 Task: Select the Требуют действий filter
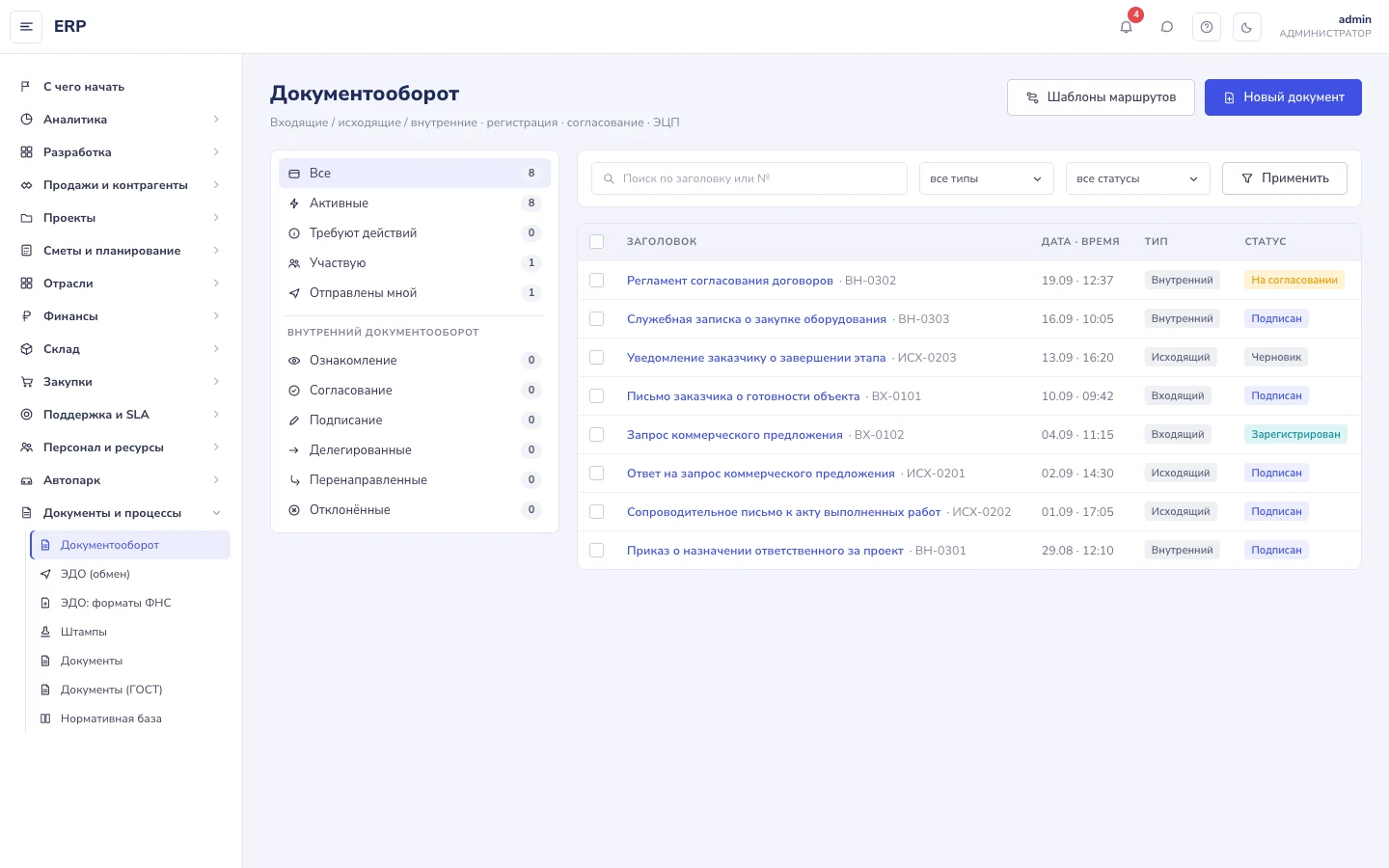click(415, 233)
